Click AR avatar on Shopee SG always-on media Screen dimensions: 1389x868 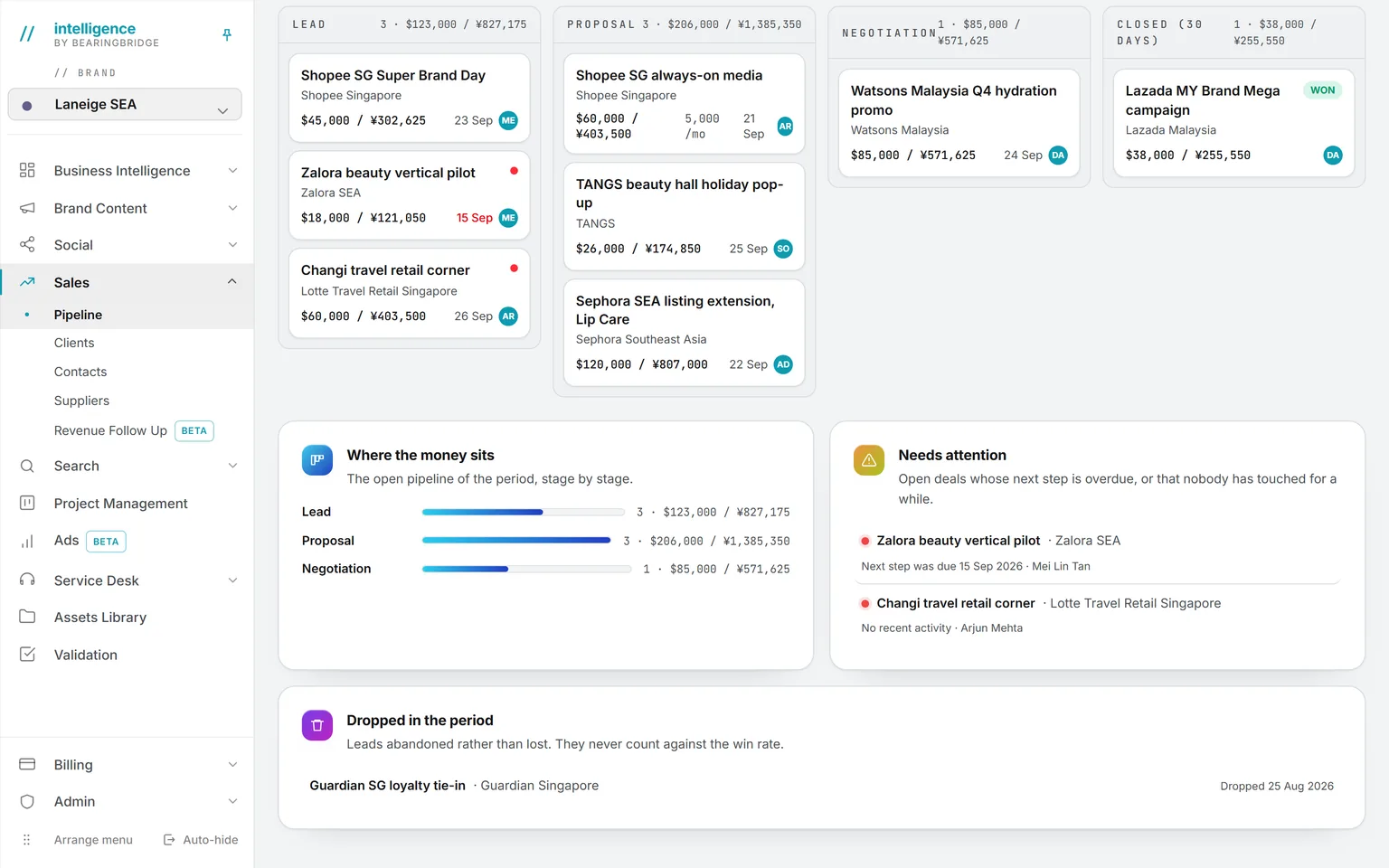click(x=785, y=127)
